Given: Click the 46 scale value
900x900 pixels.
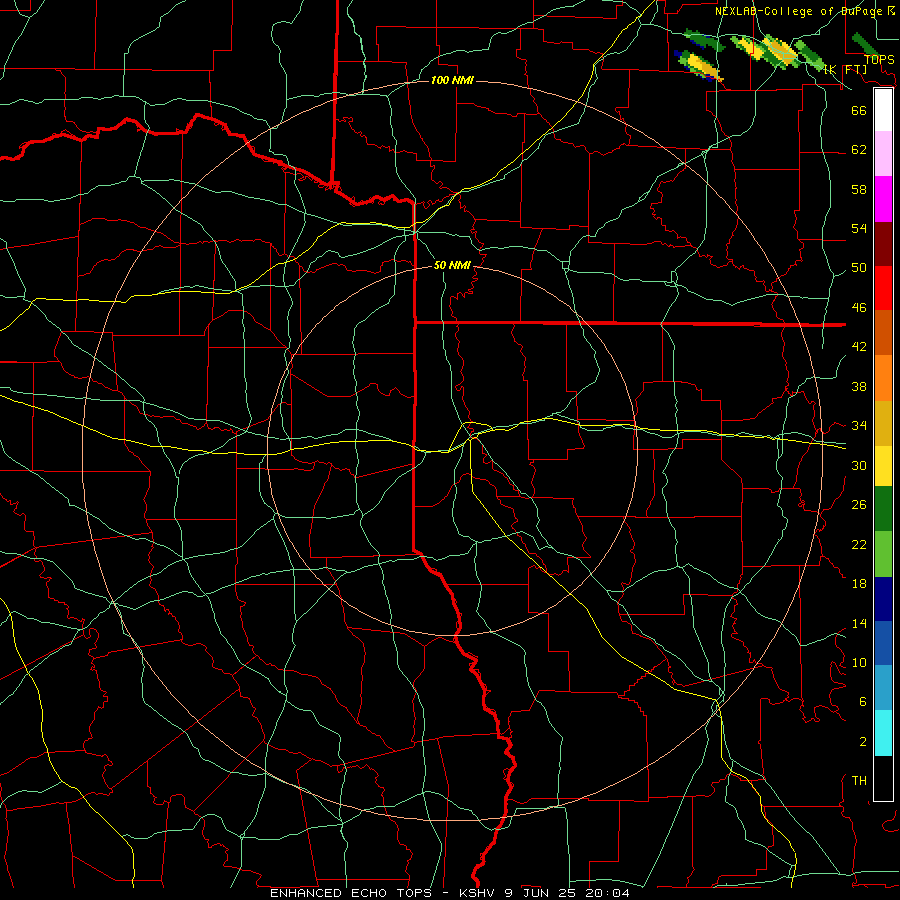Looking at the screenshot, I should pos(859,308).
